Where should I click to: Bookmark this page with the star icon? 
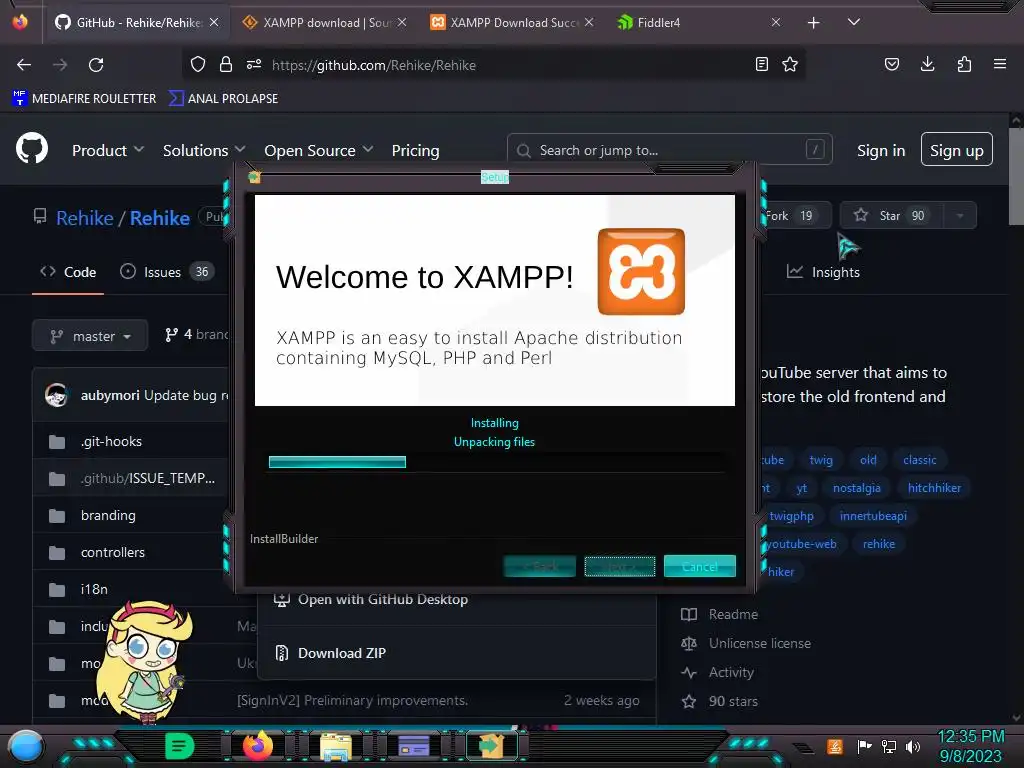coord(790,64)
